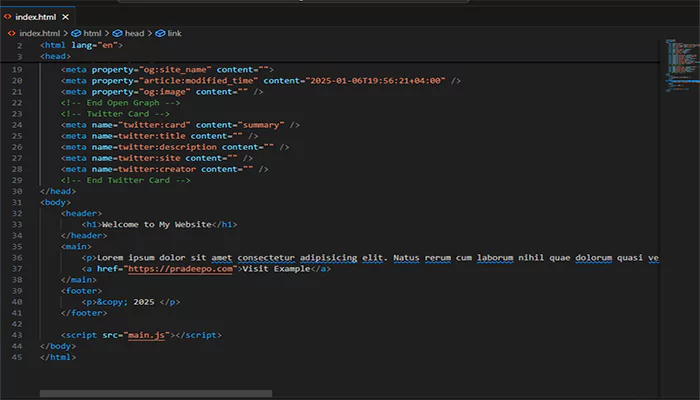The image size is (700, 400).
Task: Click twitter:site on line 27
Action: point(149,158)
